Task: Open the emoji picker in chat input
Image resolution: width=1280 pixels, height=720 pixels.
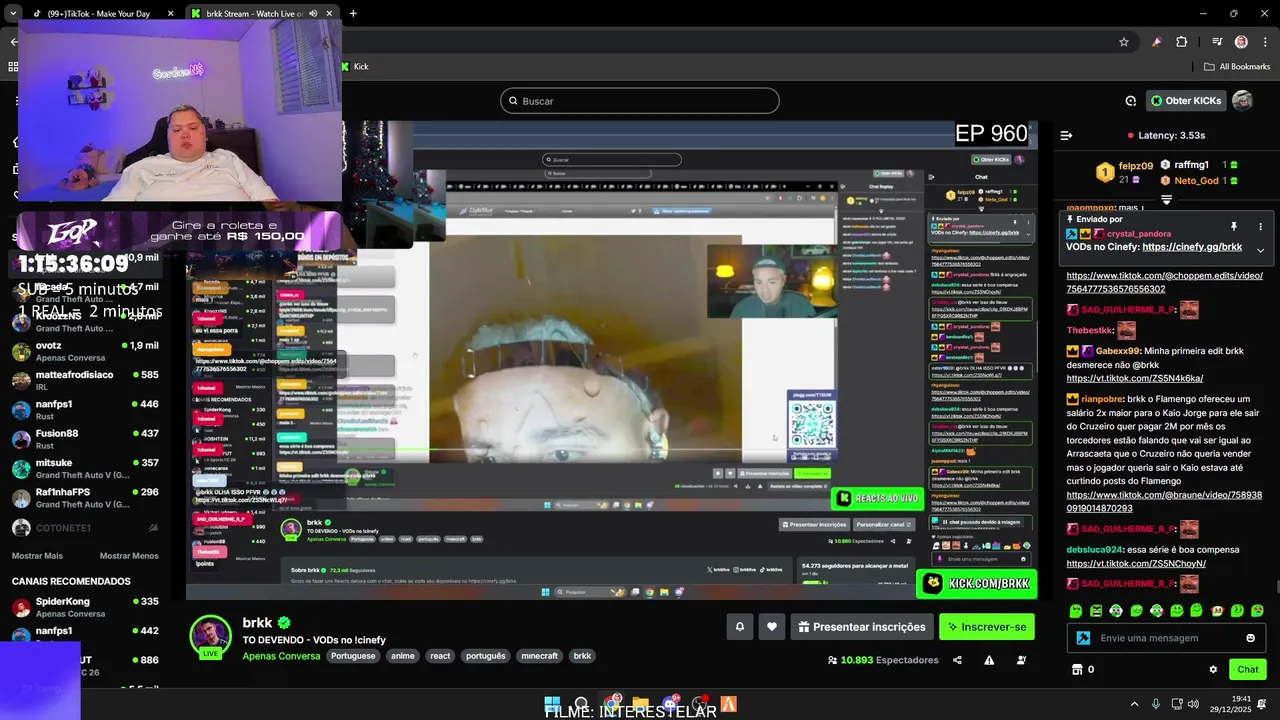Action: tap(1250, 638)
